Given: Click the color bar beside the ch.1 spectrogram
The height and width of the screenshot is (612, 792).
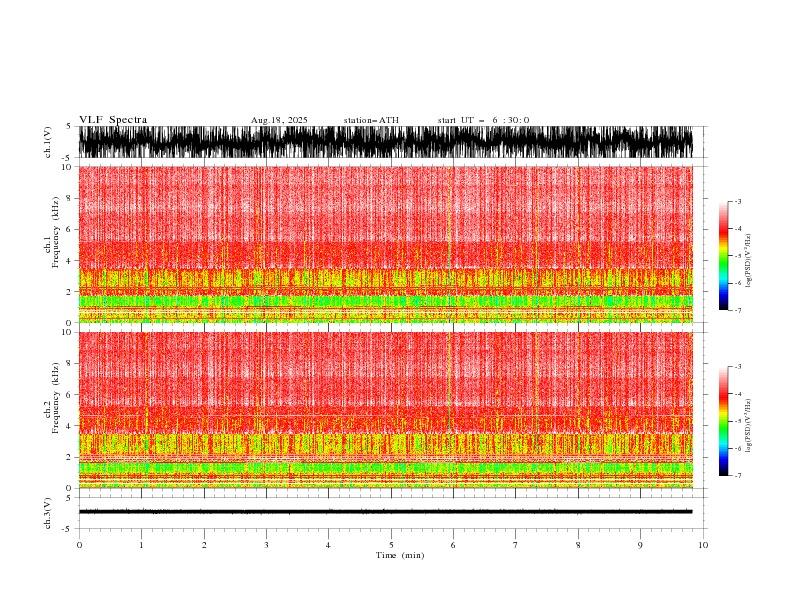Looking at the screenshot, I should click(x=723, y=255).
